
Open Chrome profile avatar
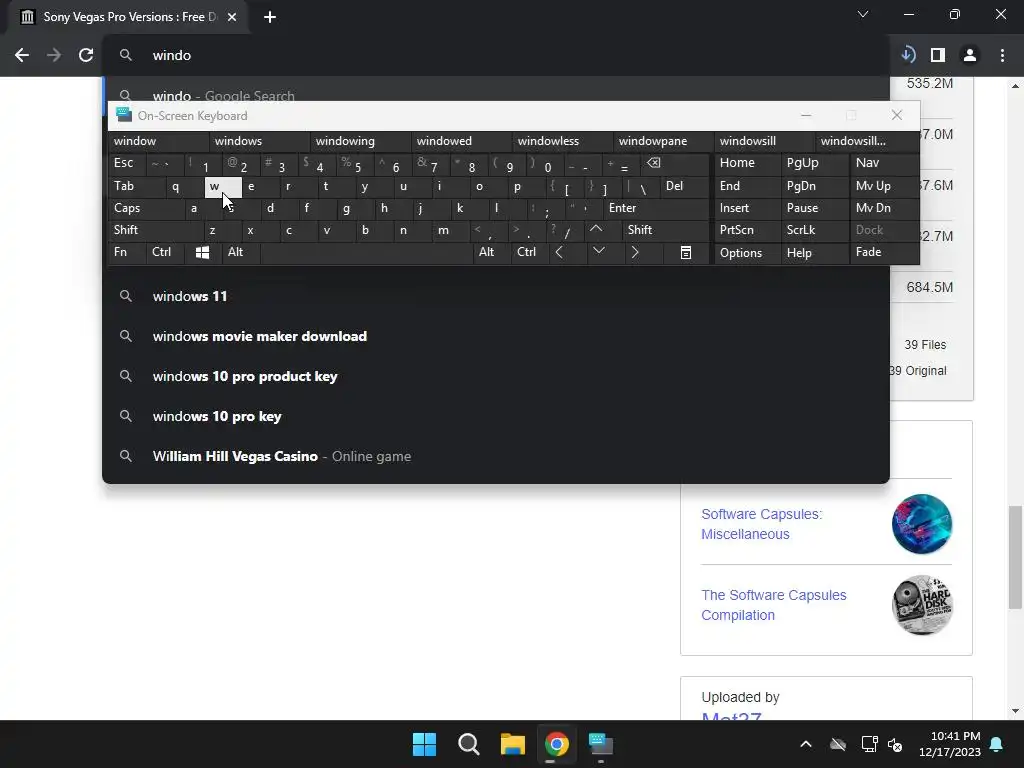pyautogui.click(x=970, y=55)
